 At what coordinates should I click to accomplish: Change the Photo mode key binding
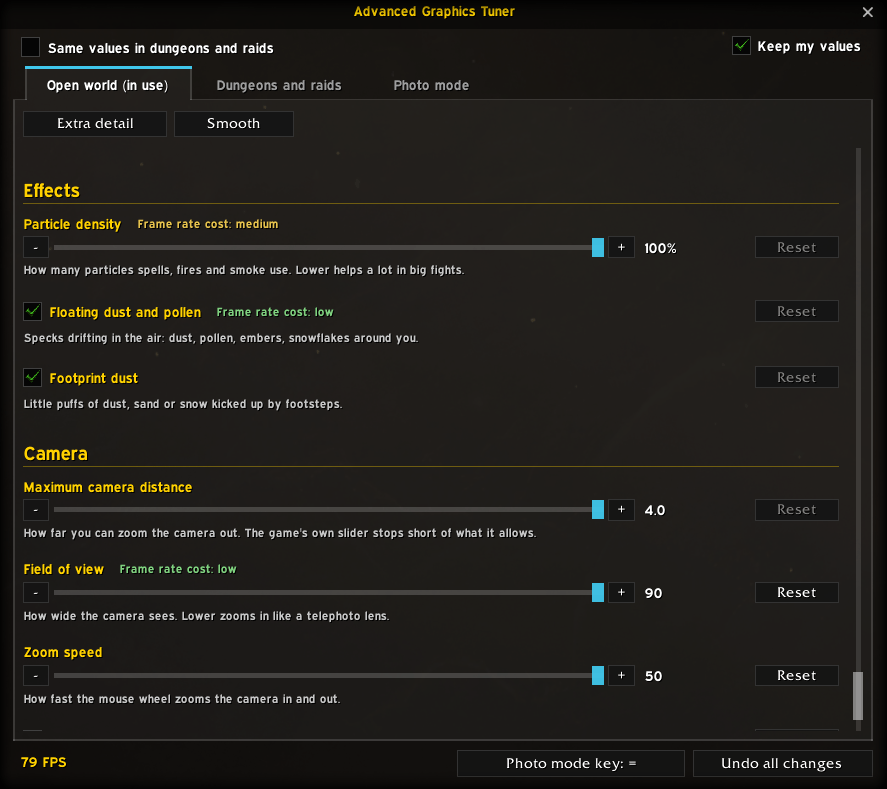(x=571, y=764)
